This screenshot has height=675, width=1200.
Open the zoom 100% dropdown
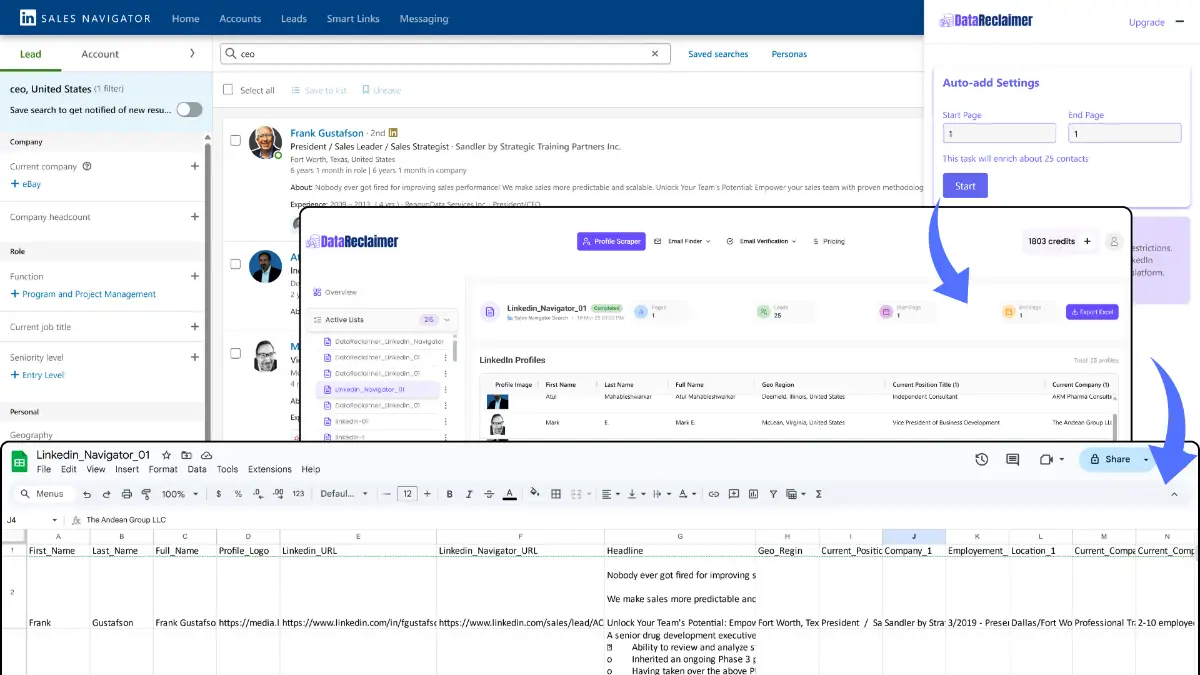pos(180,494)
